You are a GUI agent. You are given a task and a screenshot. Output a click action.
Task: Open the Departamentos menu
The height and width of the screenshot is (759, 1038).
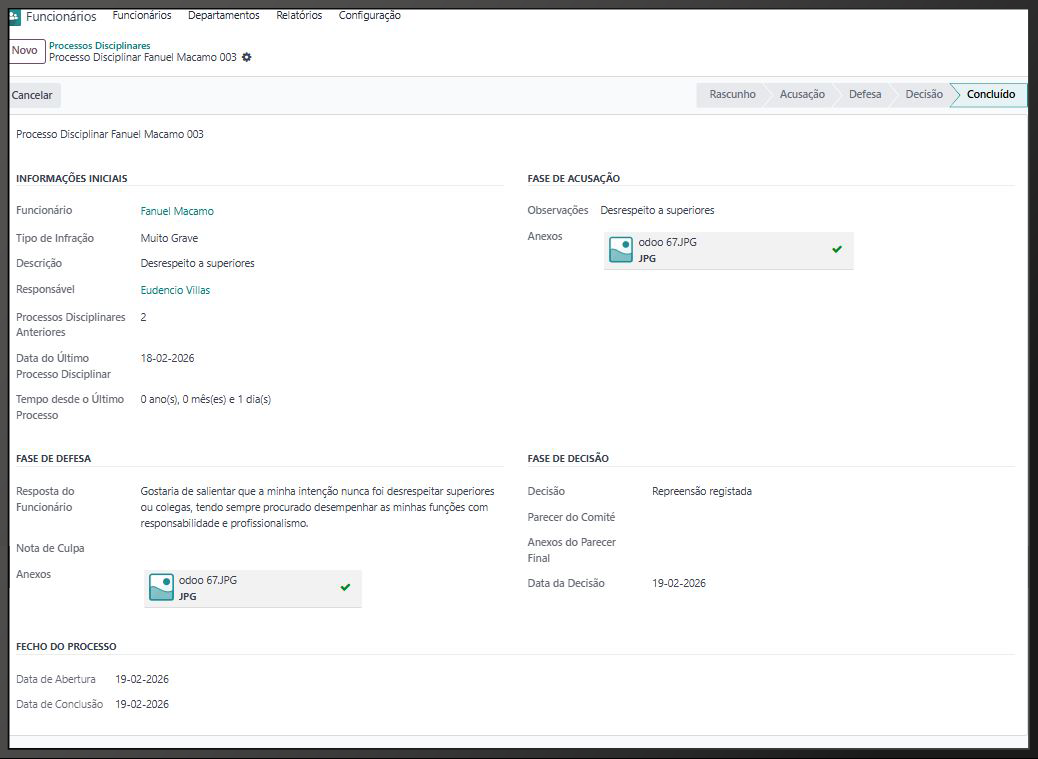tap(223, 16)
